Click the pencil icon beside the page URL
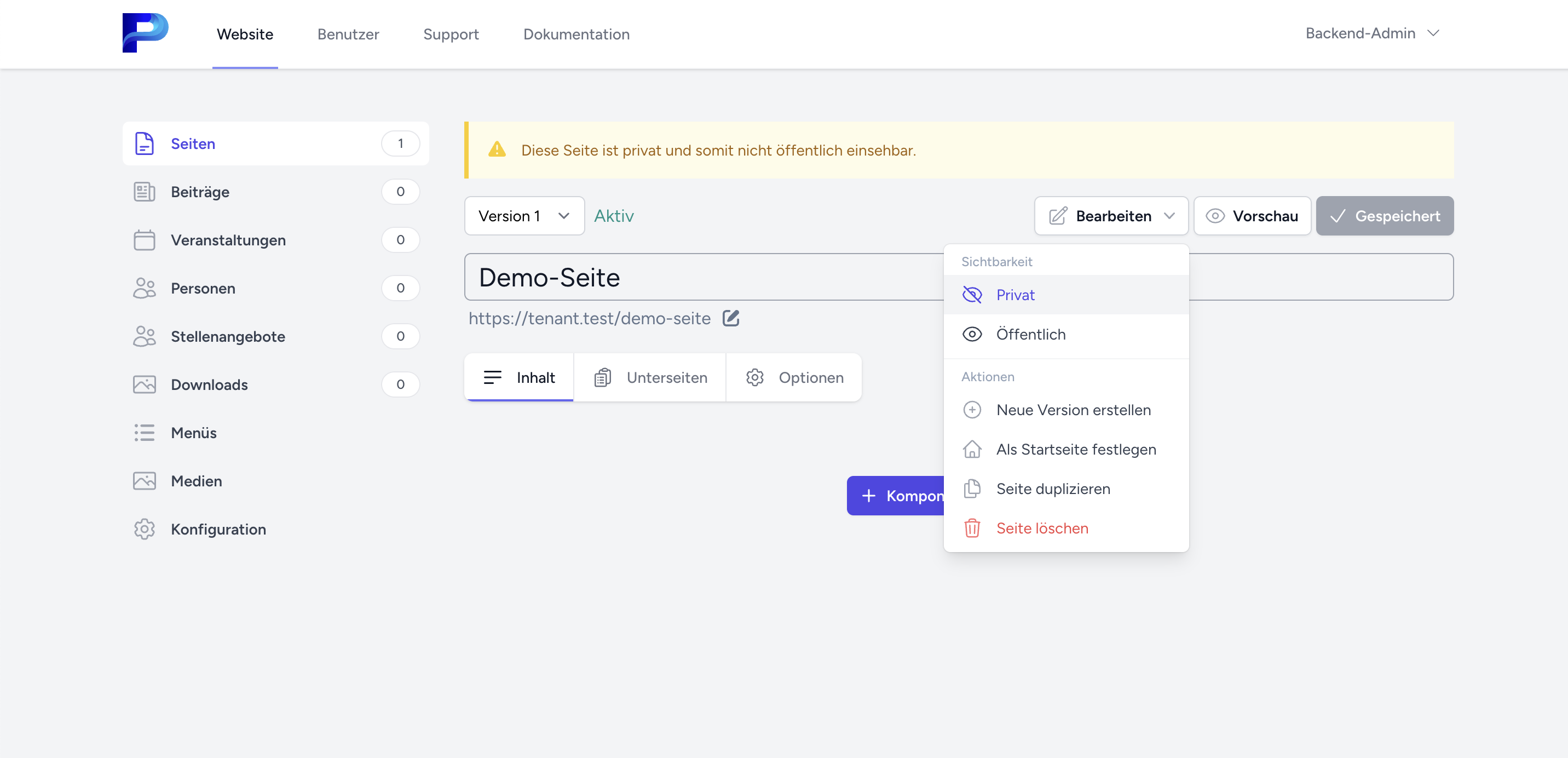 point(730,318)
